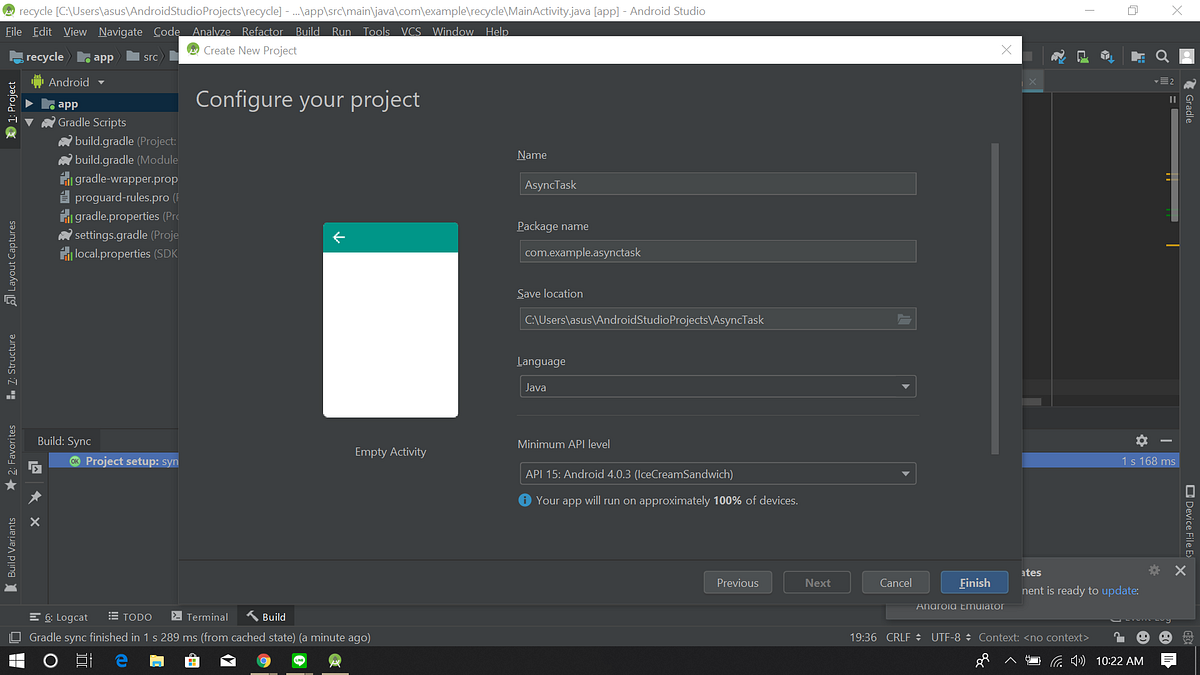Click the Finish button
The image size is (1200, 675).
(974, 582)
